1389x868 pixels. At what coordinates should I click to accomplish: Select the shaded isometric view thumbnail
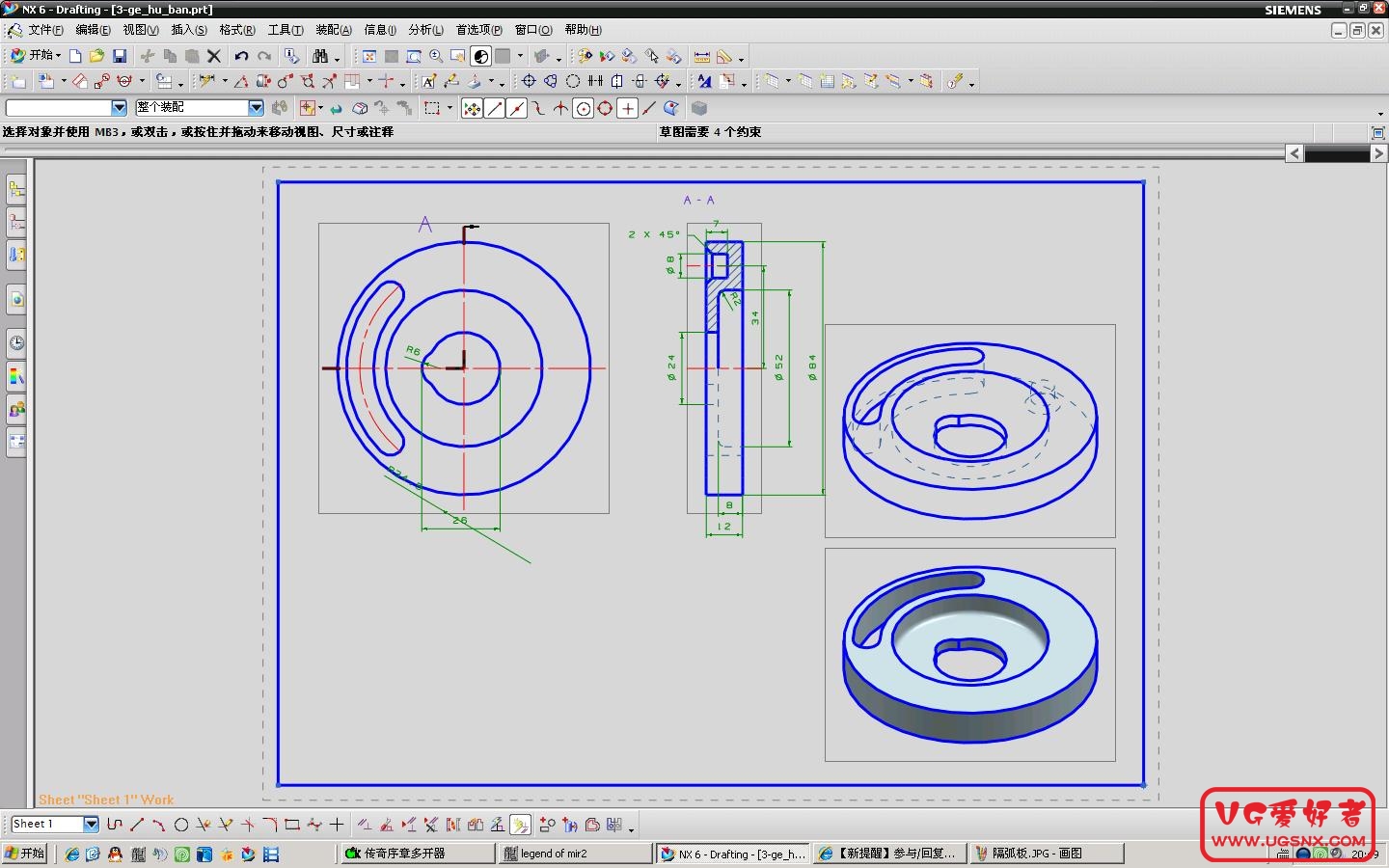pos(970,655)
